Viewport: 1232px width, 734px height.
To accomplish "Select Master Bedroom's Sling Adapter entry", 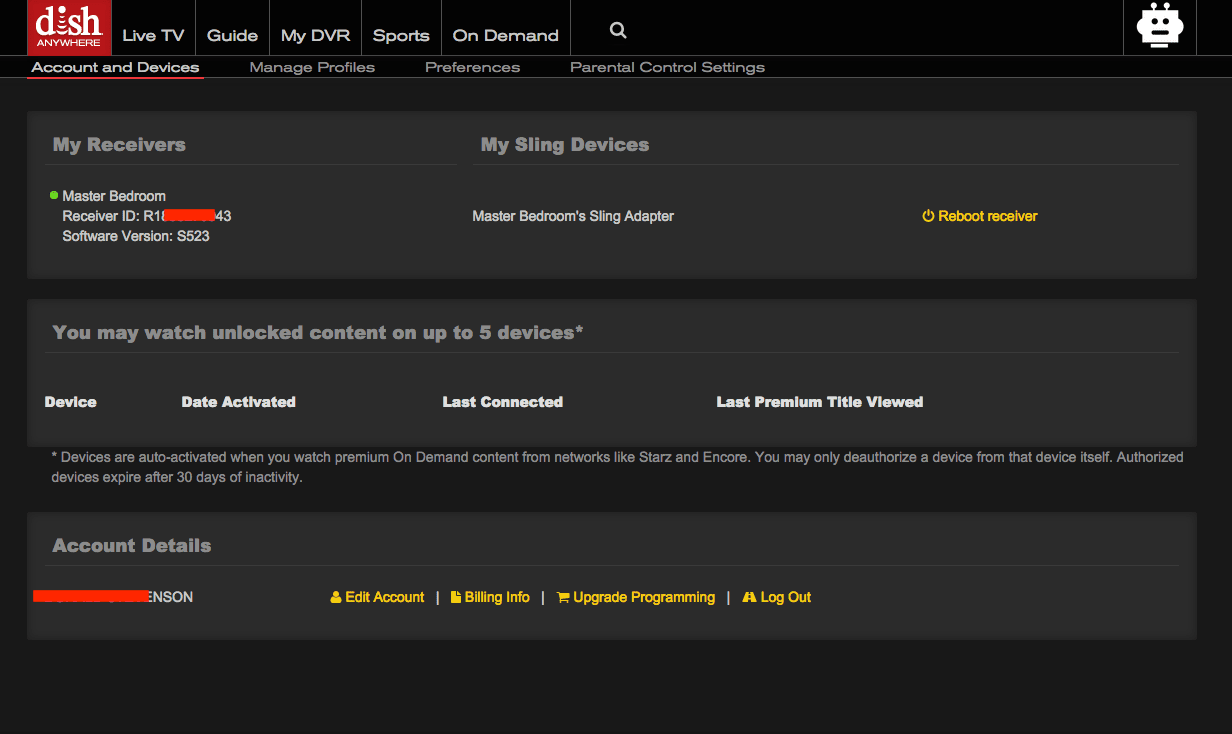I will [x=573, y=216].
